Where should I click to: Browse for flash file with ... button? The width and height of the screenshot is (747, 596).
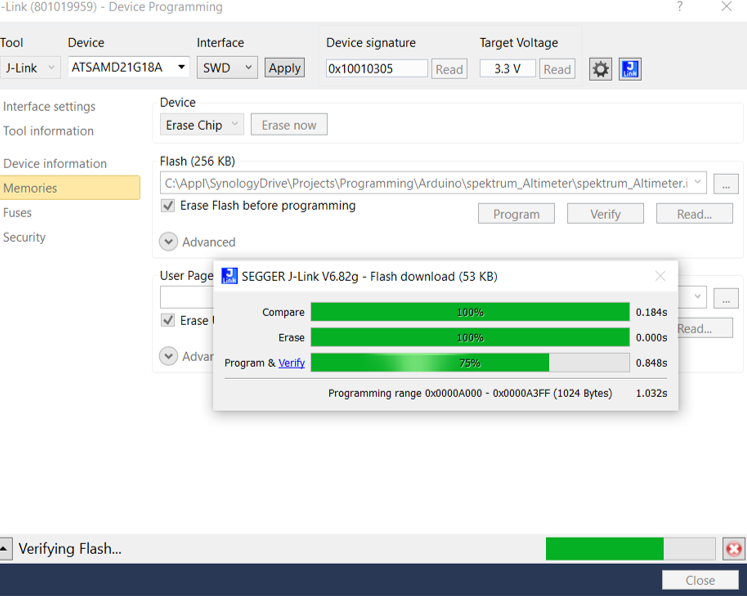tap(726, 184)
